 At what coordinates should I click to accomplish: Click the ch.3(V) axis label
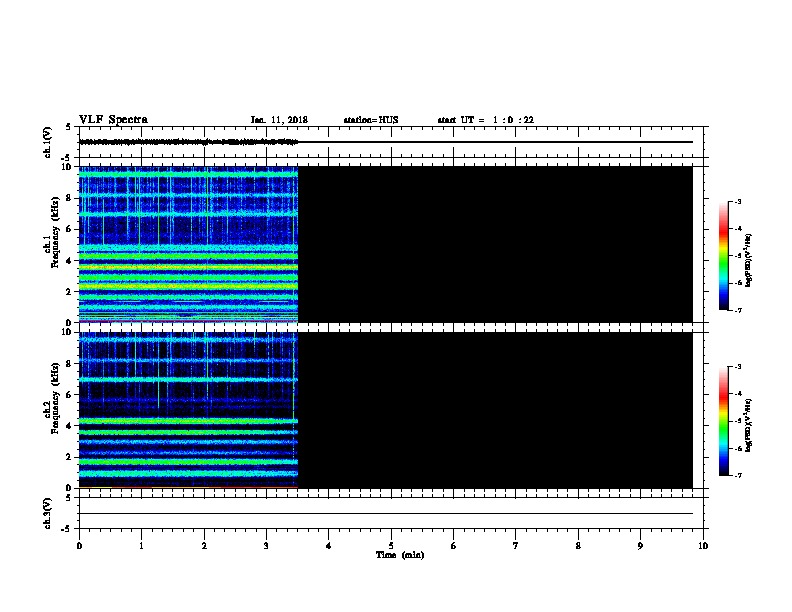pos(47,513)
